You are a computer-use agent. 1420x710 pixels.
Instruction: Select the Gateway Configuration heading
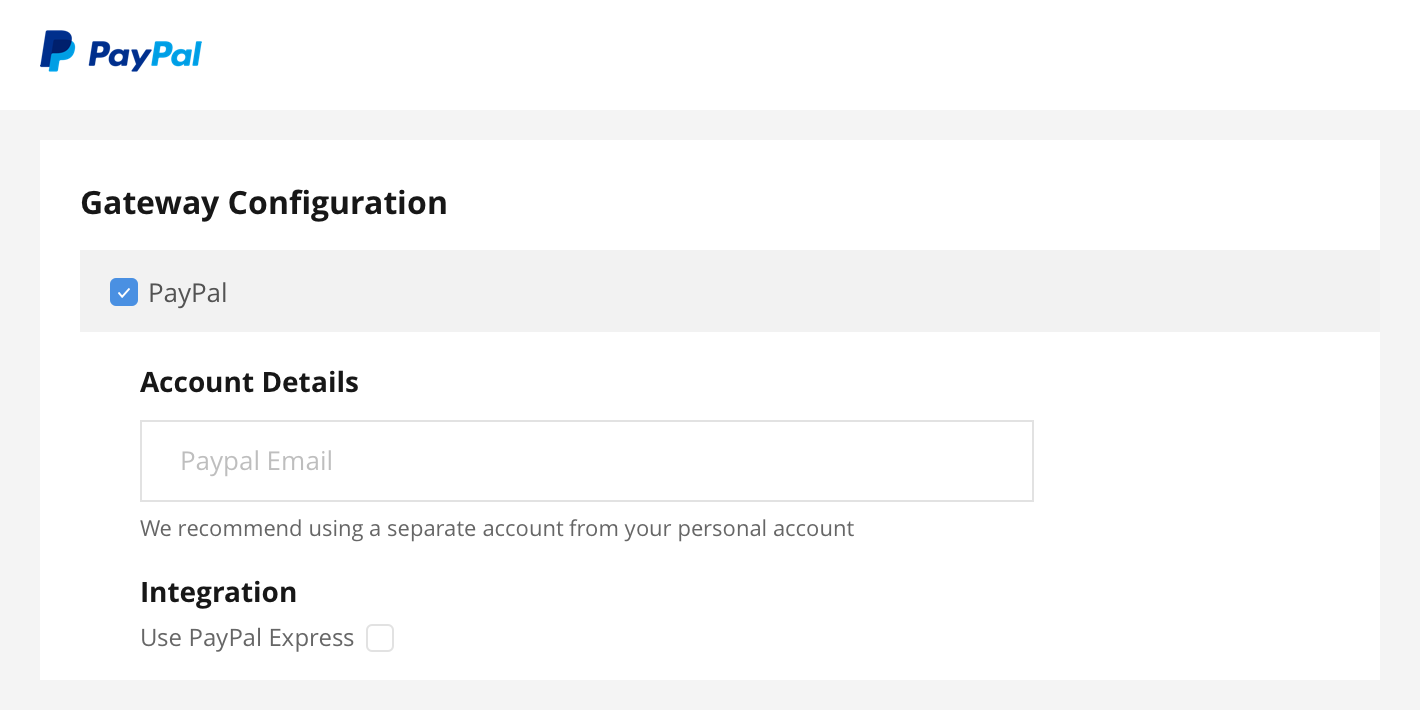click(264, 203)
